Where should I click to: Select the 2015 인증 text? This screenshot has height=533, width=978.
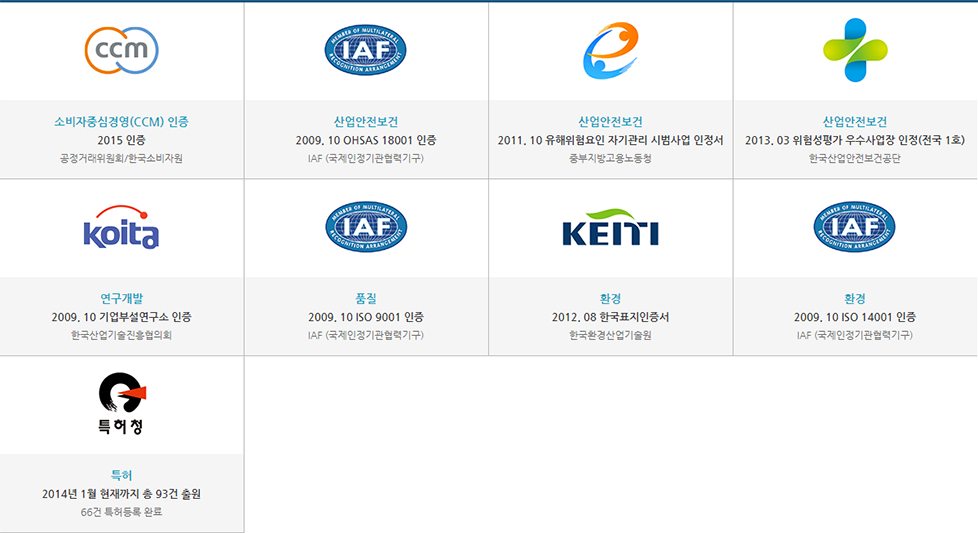122,140
